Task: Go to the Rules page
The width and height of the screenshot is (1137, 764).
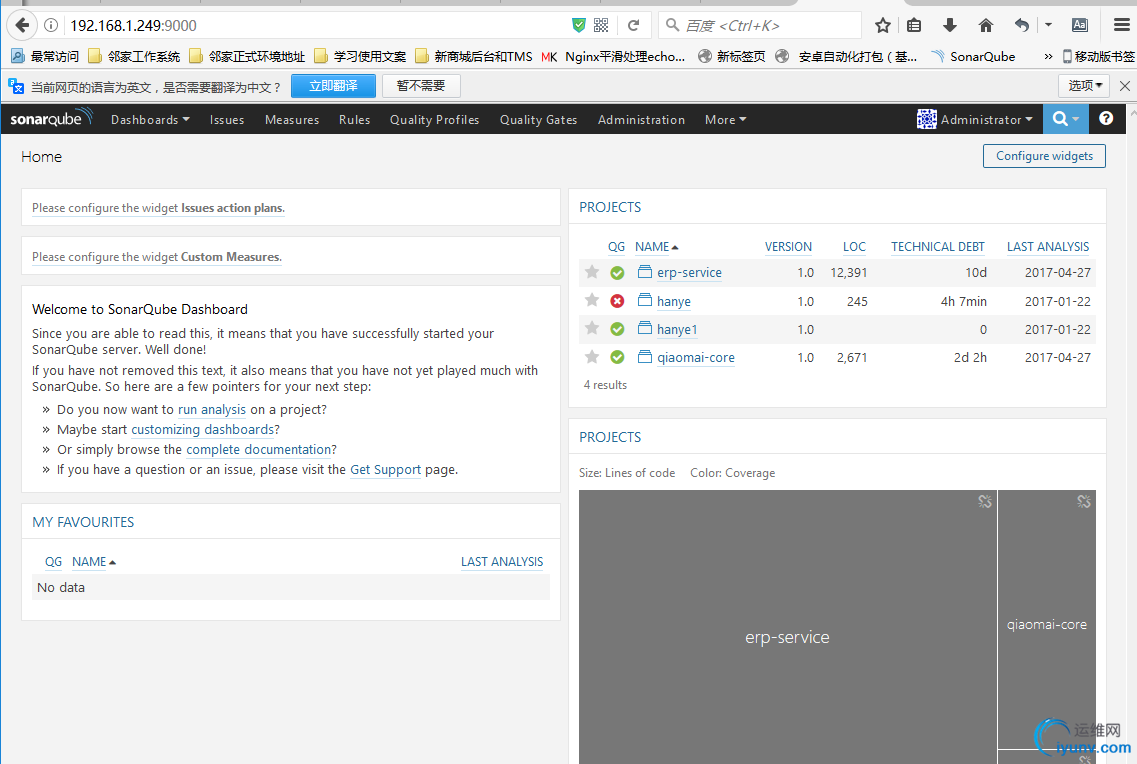Action: 355,120
